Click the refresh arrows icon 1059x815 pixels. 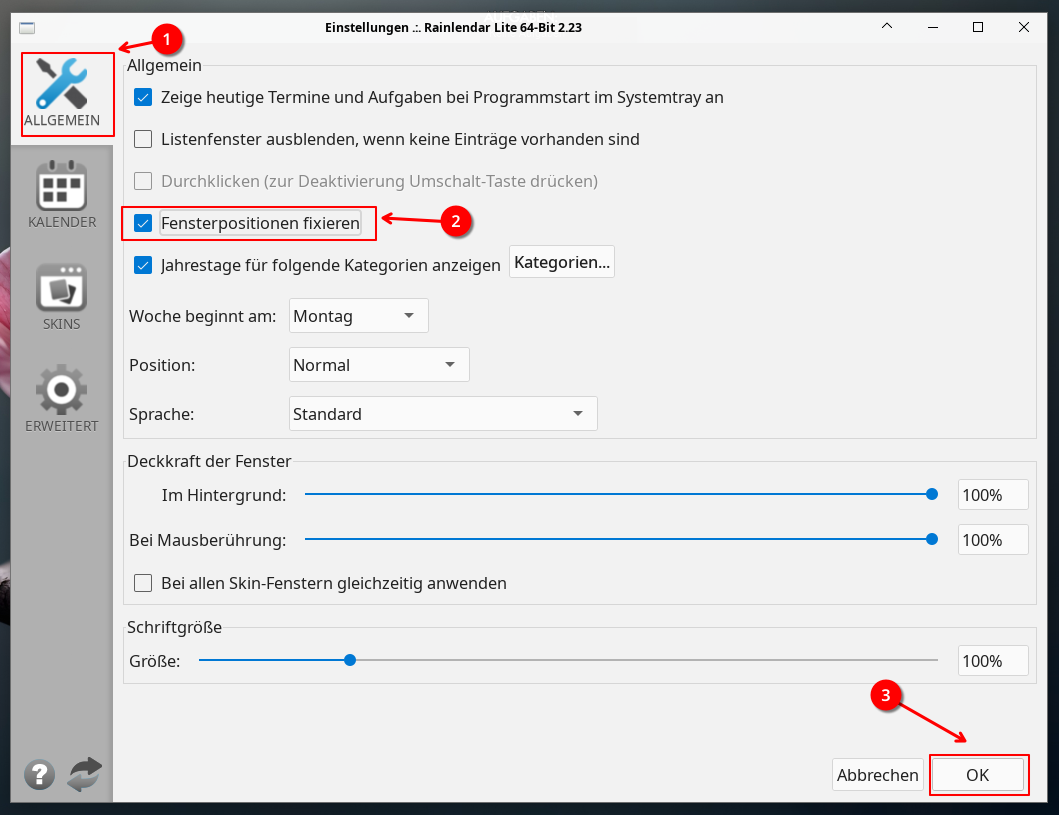coord(85,774)
